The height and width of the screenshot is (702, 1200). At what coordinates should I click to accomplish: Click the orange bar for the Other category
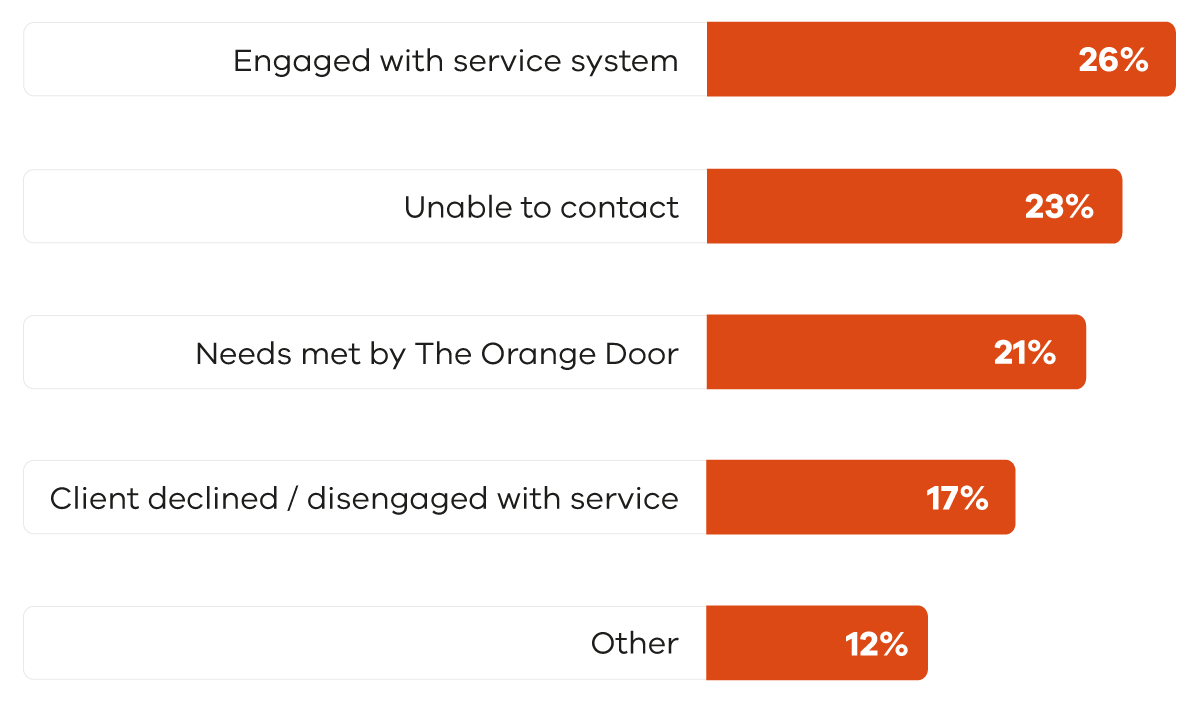click(x=770, y=643)
